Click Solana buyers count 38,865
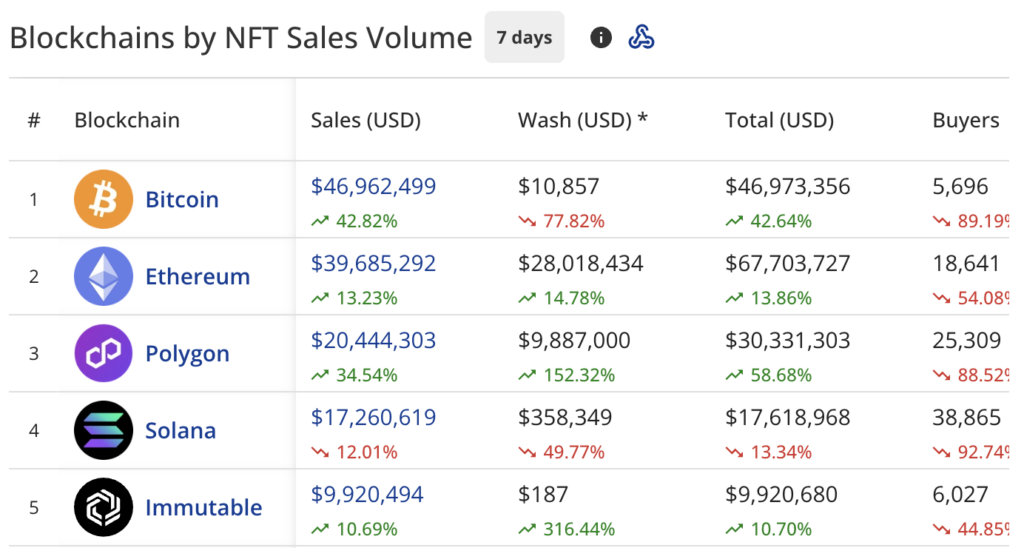The image size is (1024, 548). (x=967, y=417)
